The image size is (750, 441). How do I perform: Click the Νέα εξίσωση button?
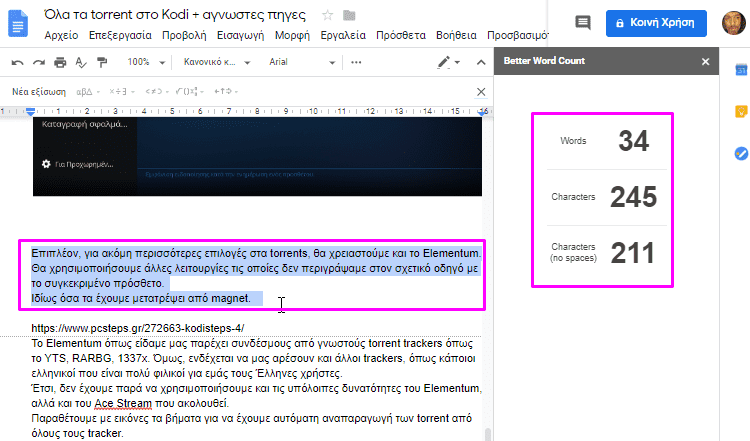pos(39,91)
